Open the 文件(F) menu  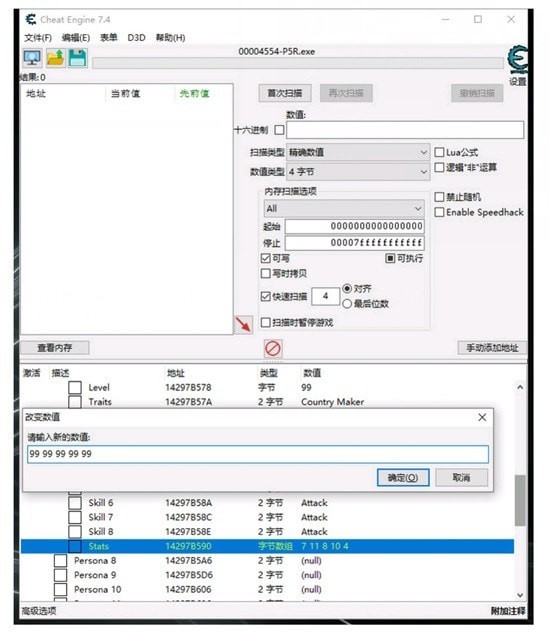pyautogui.click(x=38, y=38)
